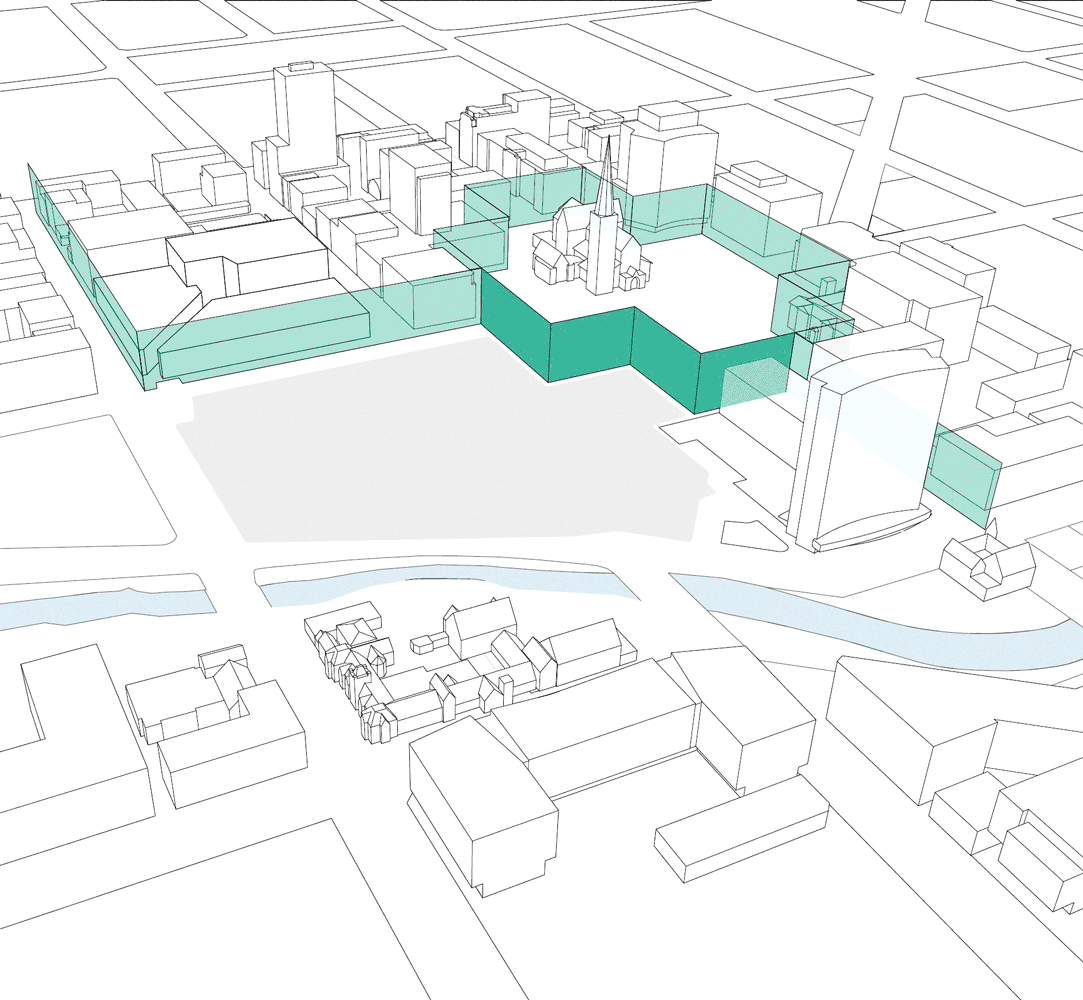Select the dark green solid wall

point(590,345)
